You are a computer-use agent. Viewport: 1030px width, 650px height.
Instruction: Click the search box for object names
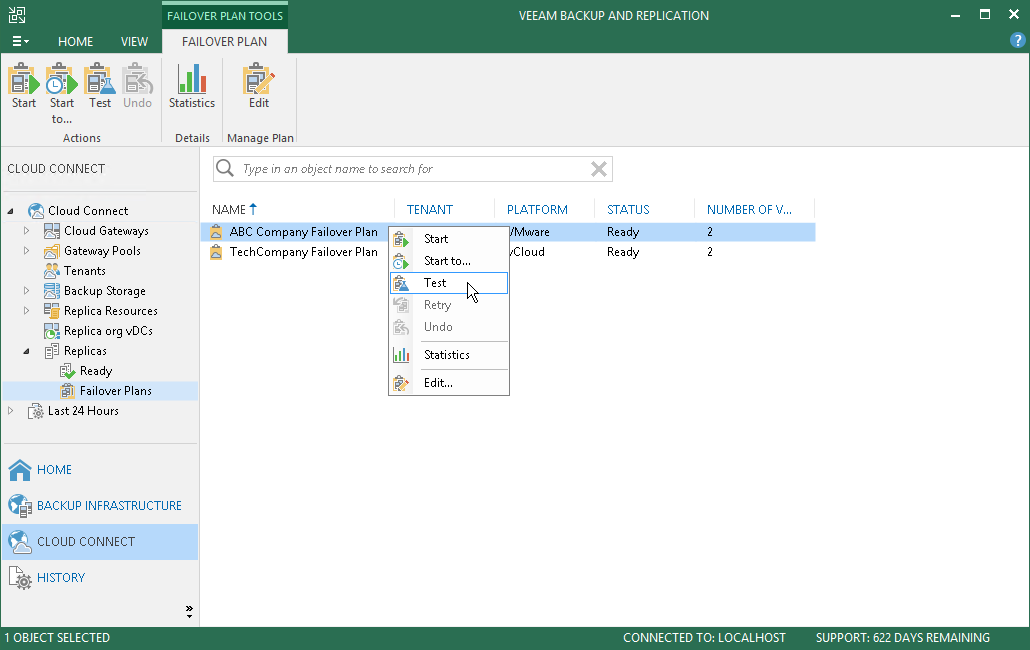414,169
